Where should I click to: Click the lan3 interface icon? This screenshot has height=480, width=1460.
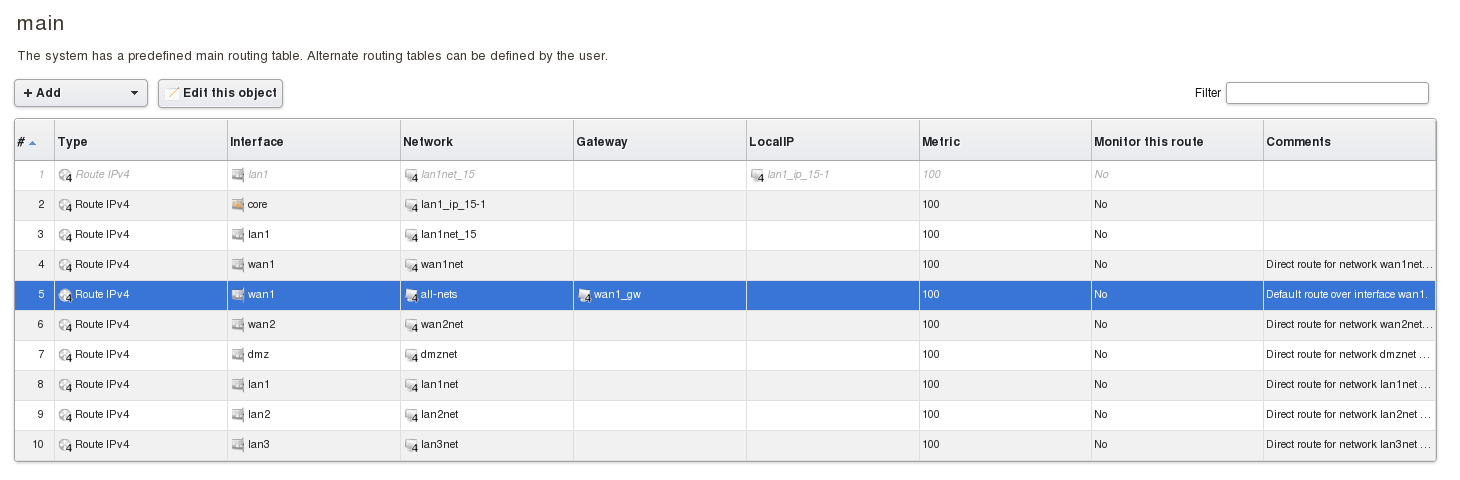click(x=238, y=445)
